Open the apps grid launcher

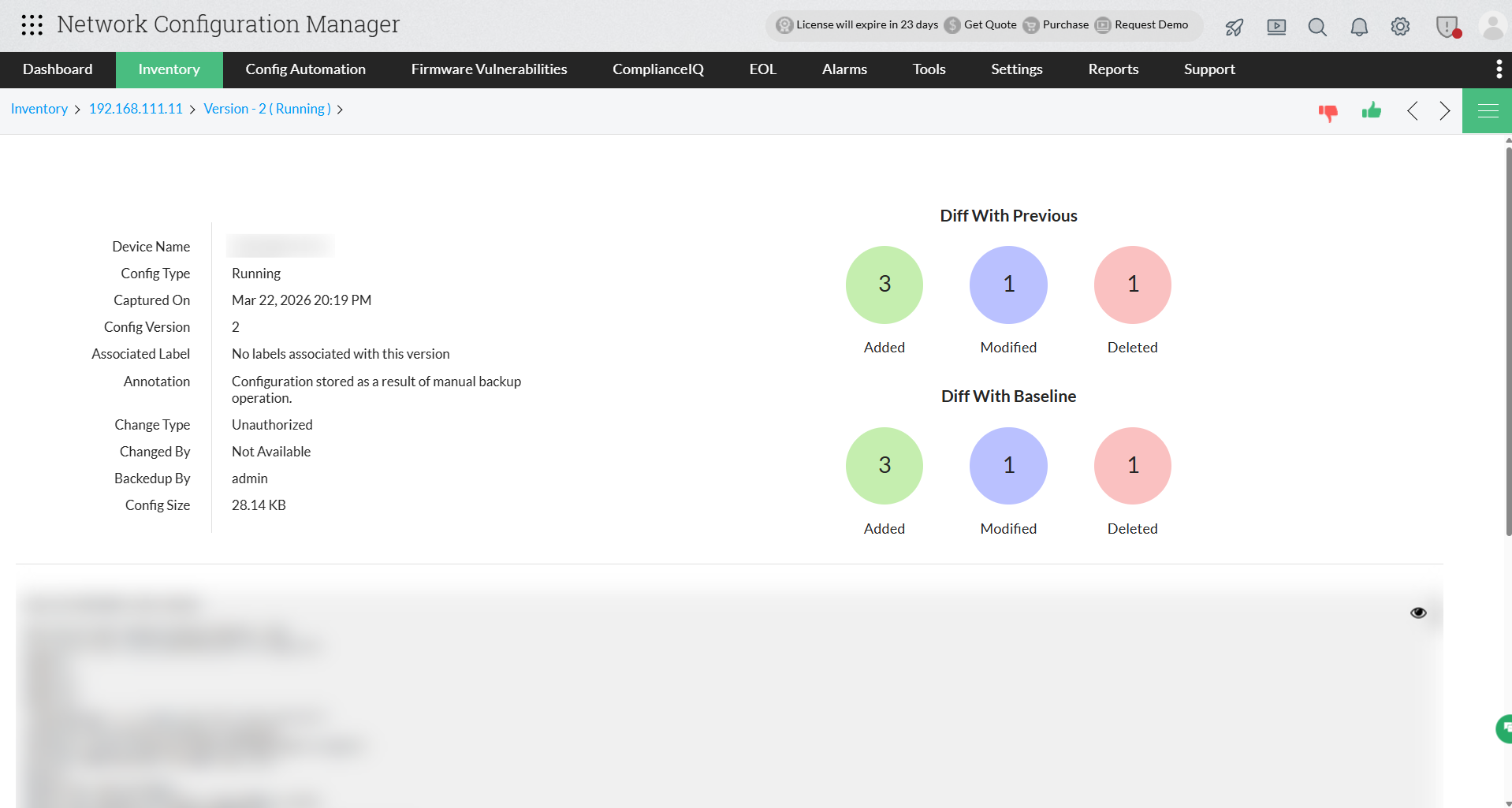pyautogui.click(x=32, y=25)
